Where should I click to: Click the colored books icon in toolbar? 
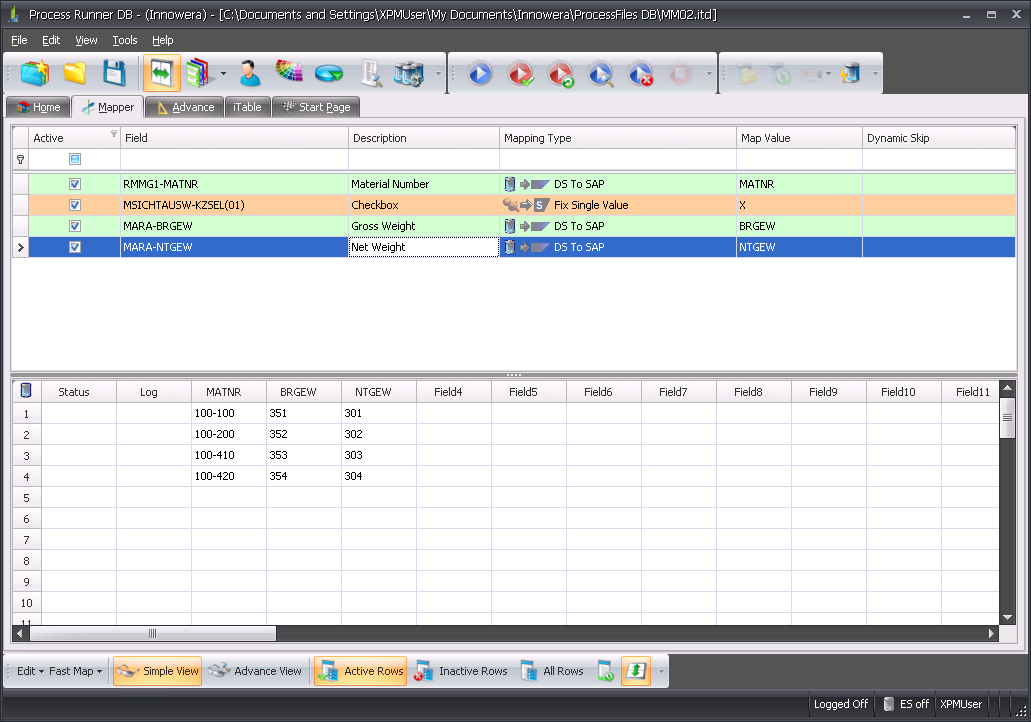(x=197, y=73)
